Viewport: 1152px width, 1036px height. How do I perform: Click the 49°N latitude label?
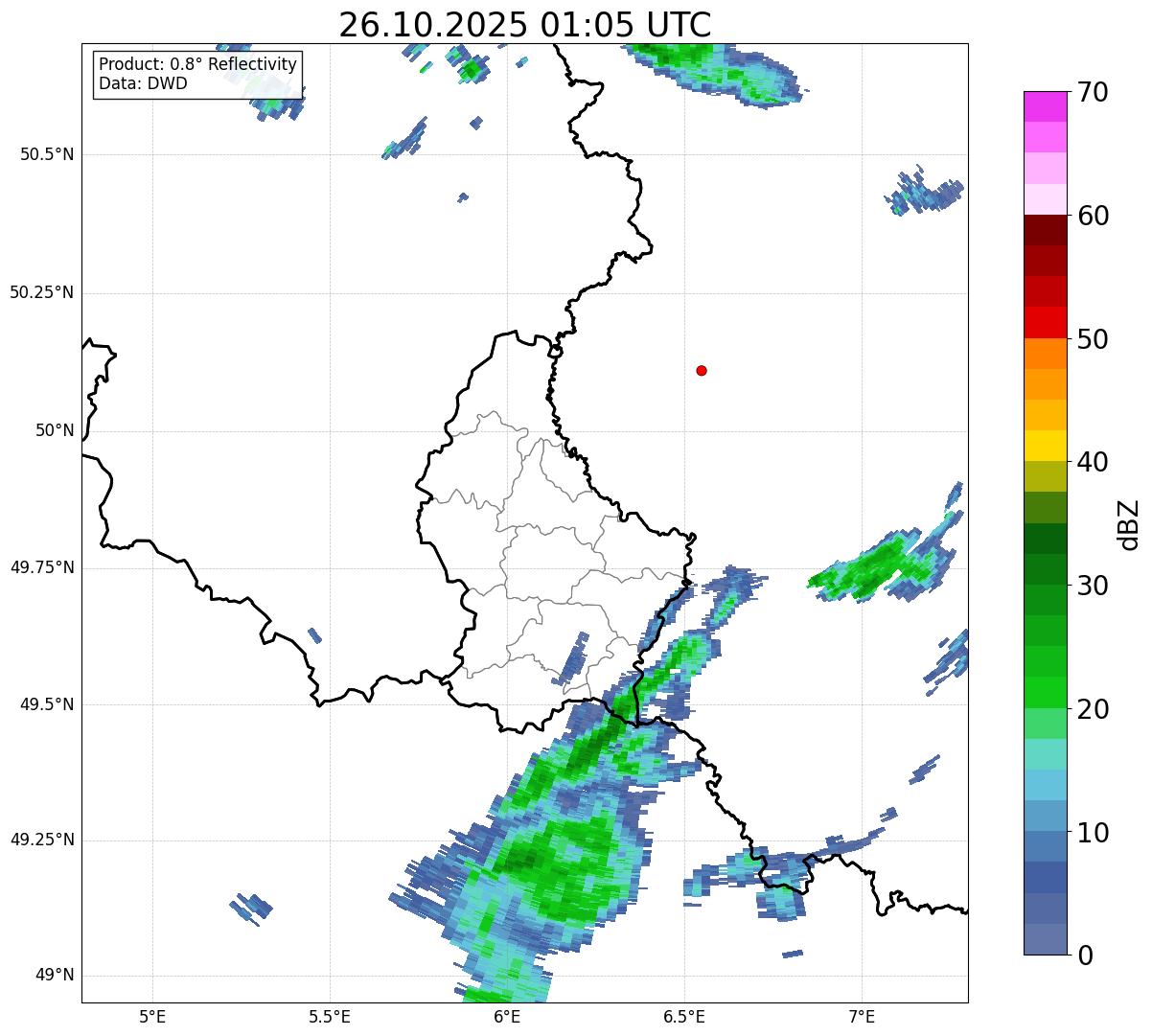[x=55, y=976]
